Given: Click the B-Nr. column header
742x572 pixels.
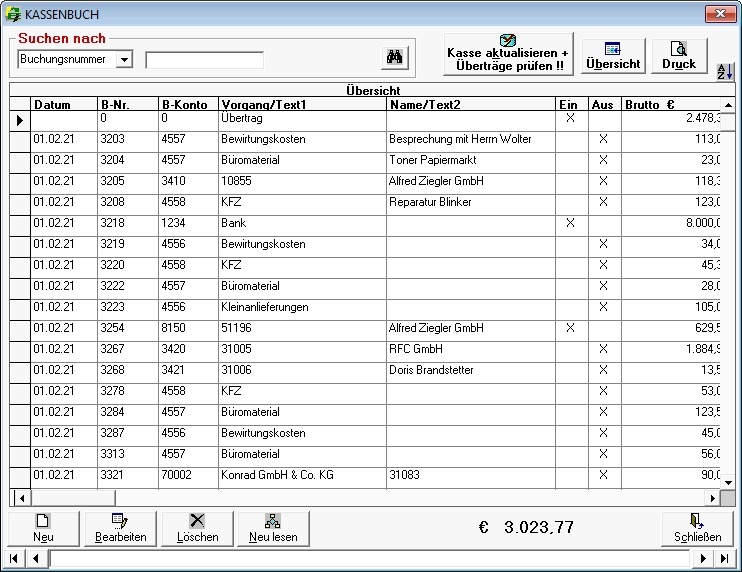Looking at the screenshot, I should coord(128,105).
